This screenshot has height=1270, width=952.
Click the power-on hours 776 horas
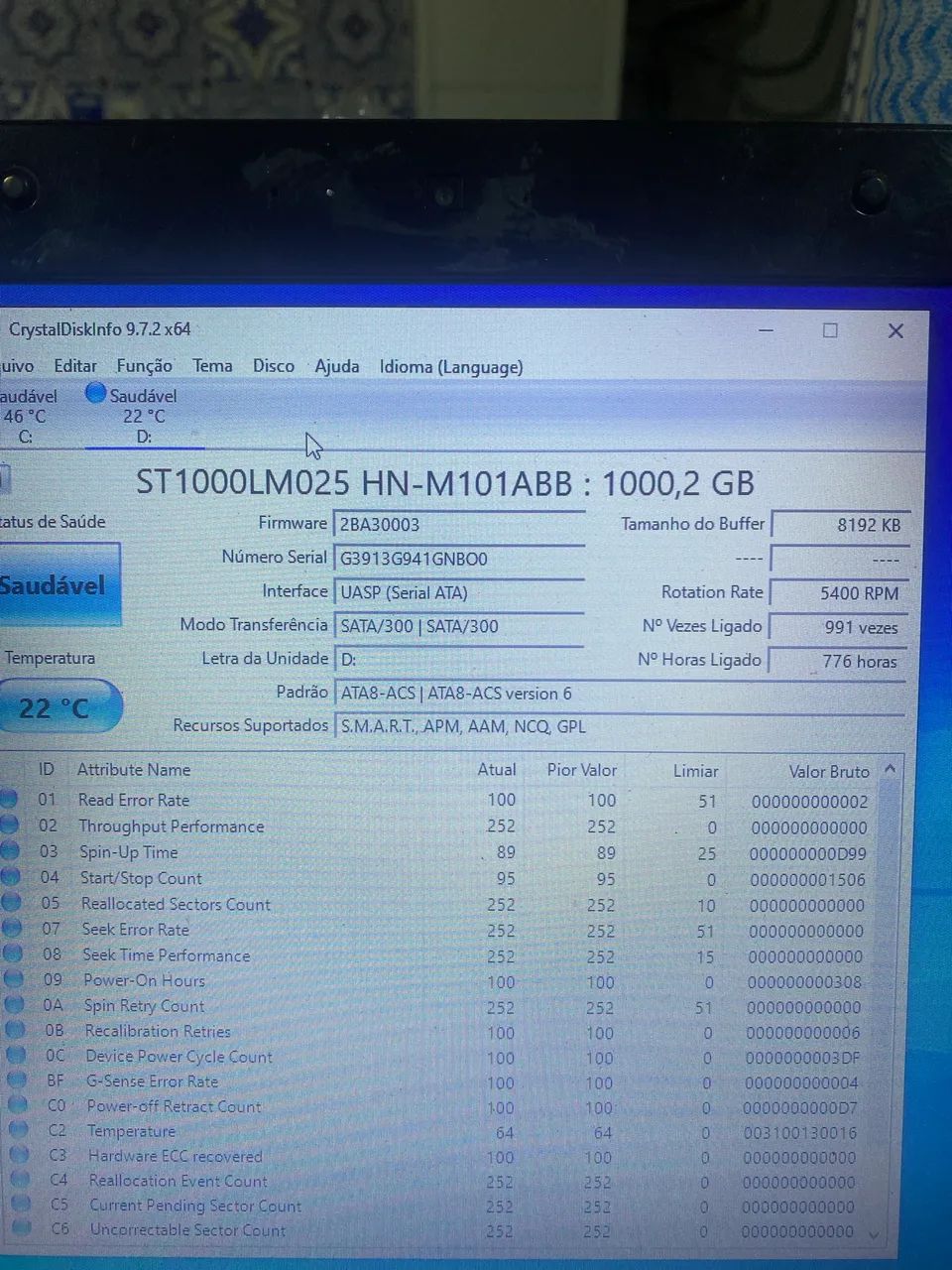click(x=839, y=661)
